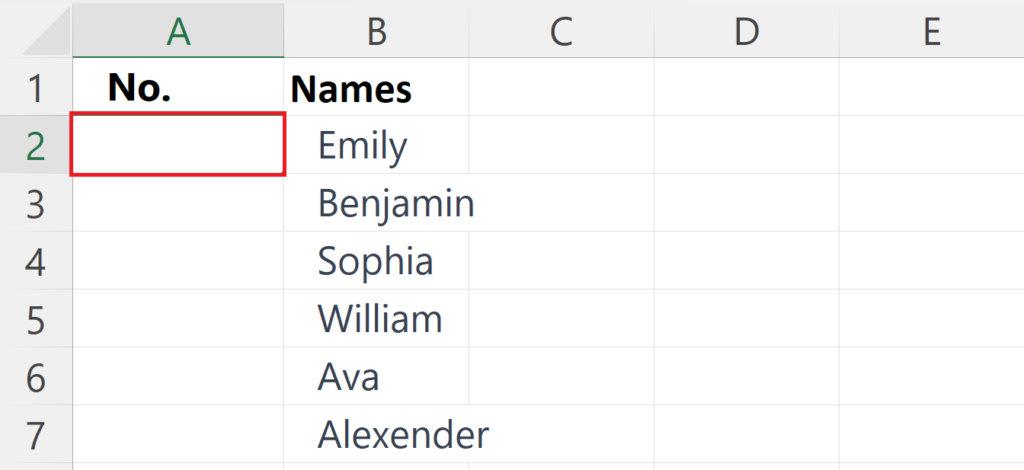Viewport: 1024px width, 470px height.
Task: Select row 1 header
Action: (x=36, y=87)
